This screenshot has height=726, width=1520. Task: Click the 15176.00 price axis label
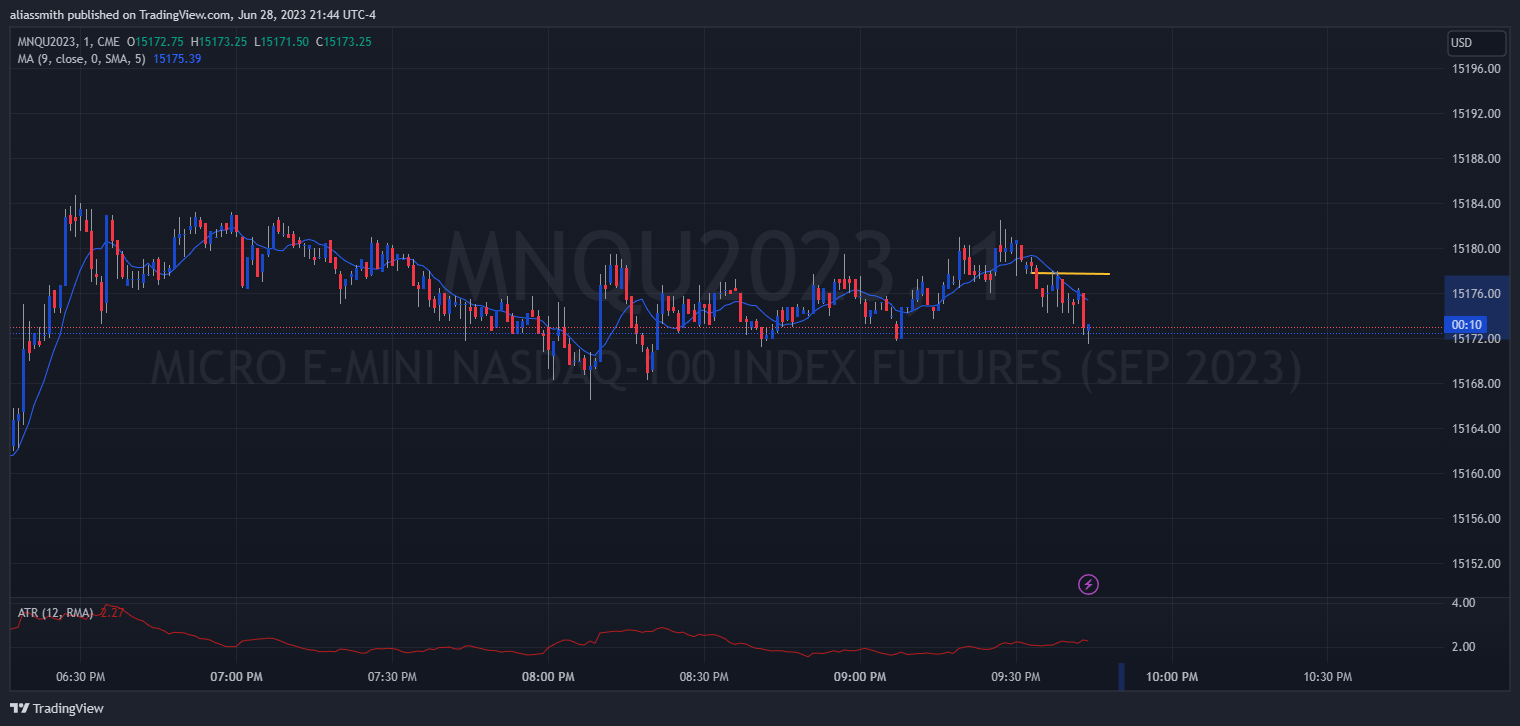pos(1476,294)
